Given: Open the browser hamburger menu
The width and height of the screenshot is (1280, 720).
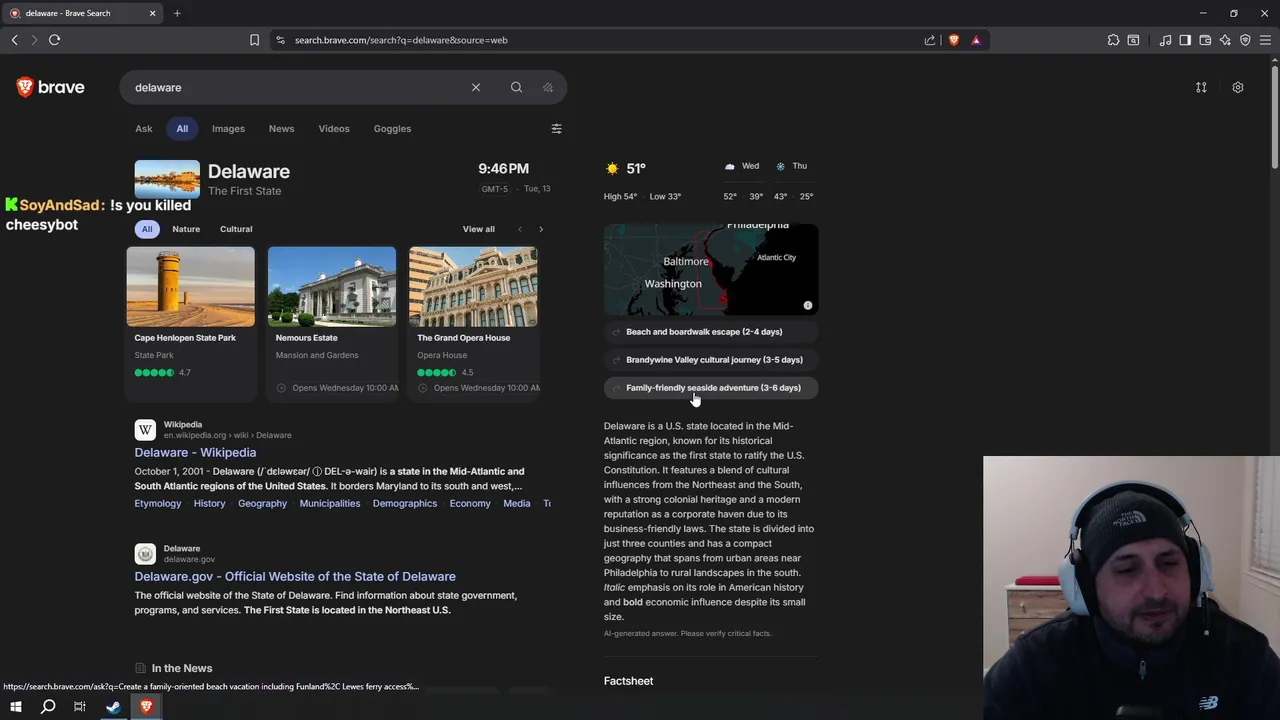Looking at the screenshot, I should click(1265, 40).
